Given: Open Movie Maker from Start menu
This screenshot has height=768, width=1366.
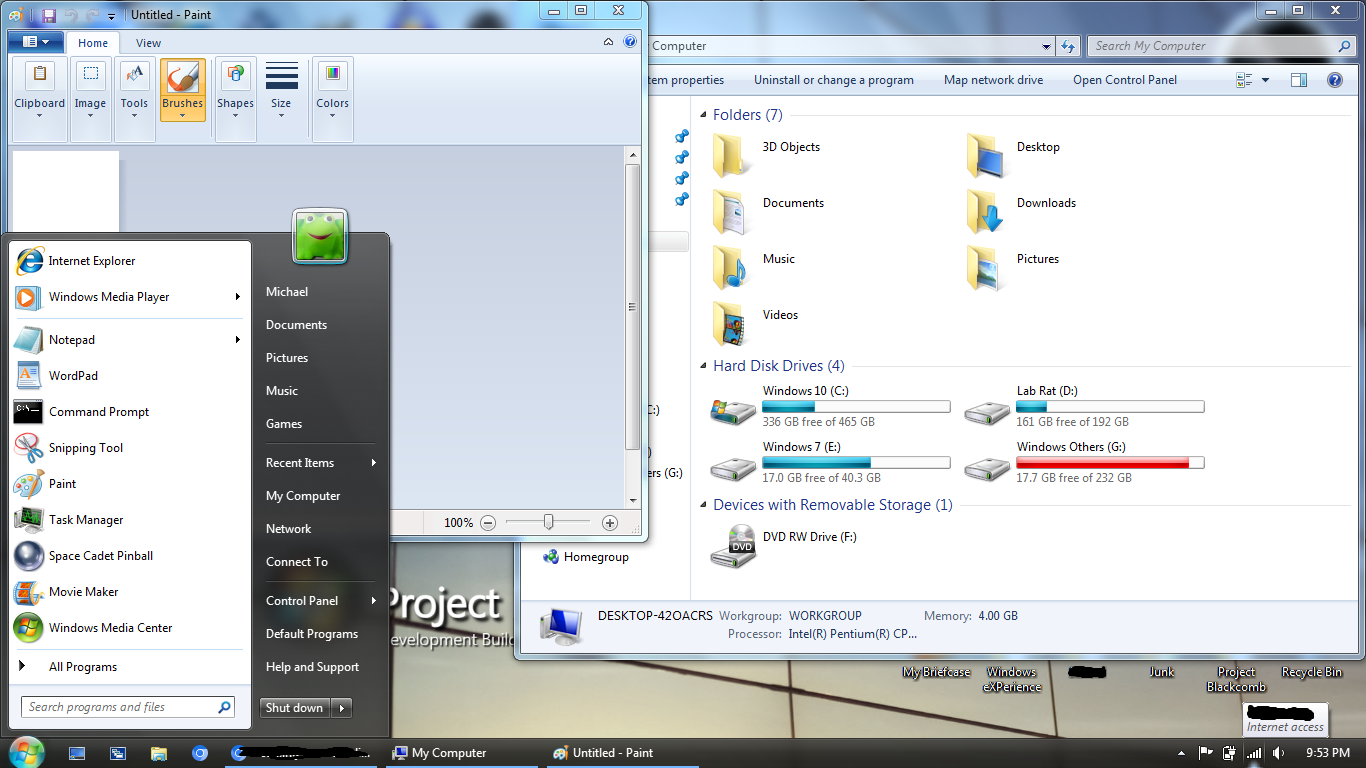Looking at the screenshot, I should pyautogui.click(x=130, y=592).
